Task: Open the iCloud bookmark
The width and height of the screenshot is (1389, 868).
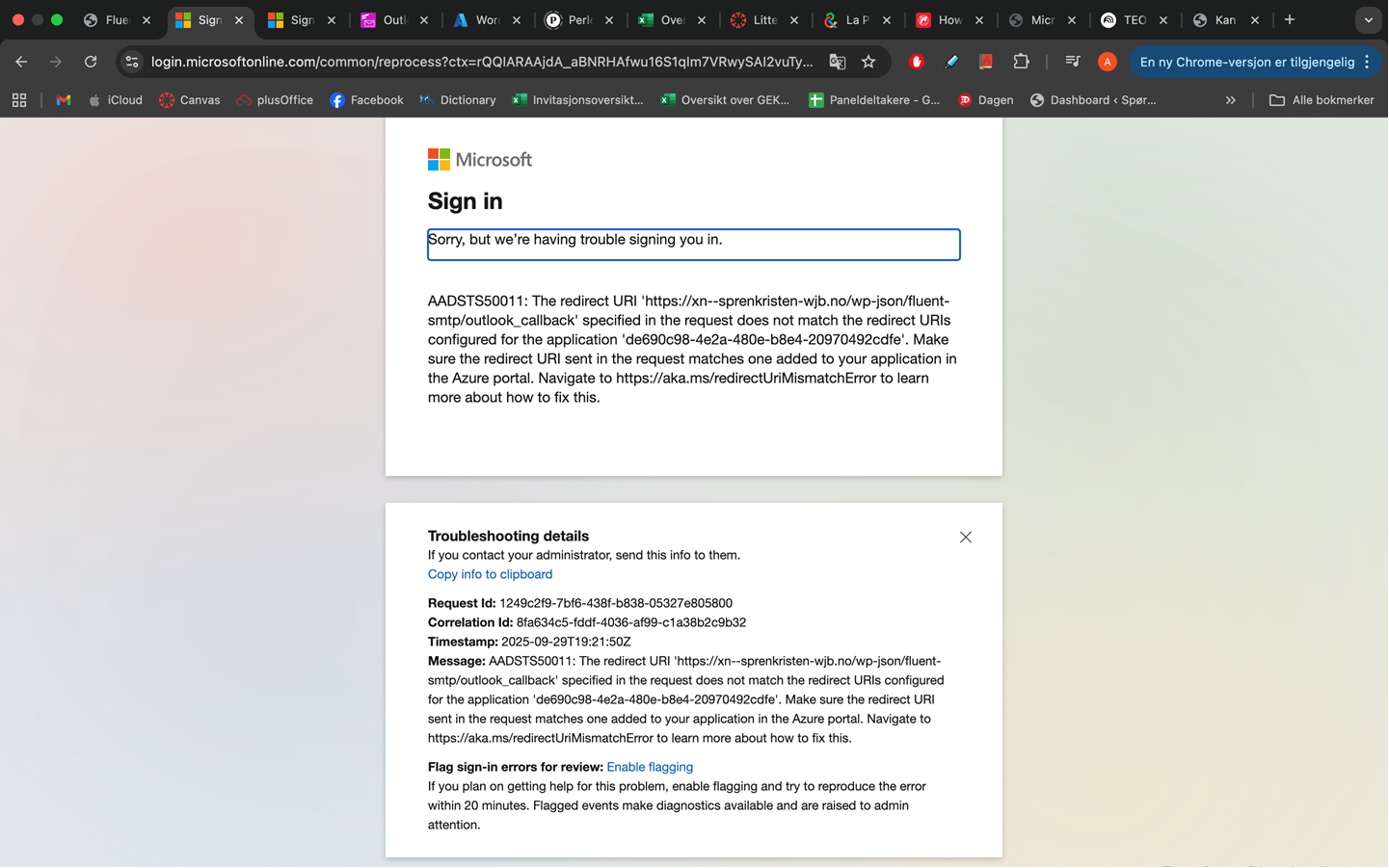Action: click(115, 100)
